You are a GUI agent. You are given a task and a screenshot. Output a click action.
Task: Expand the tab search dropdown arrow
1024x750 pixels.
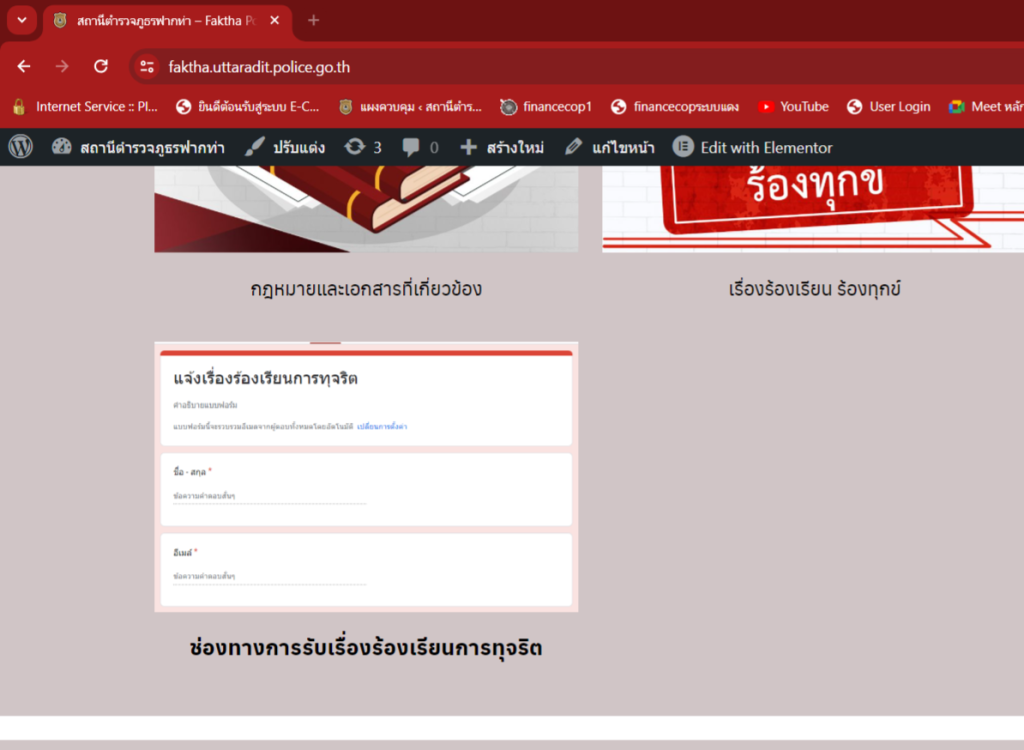tap(21, 20)
